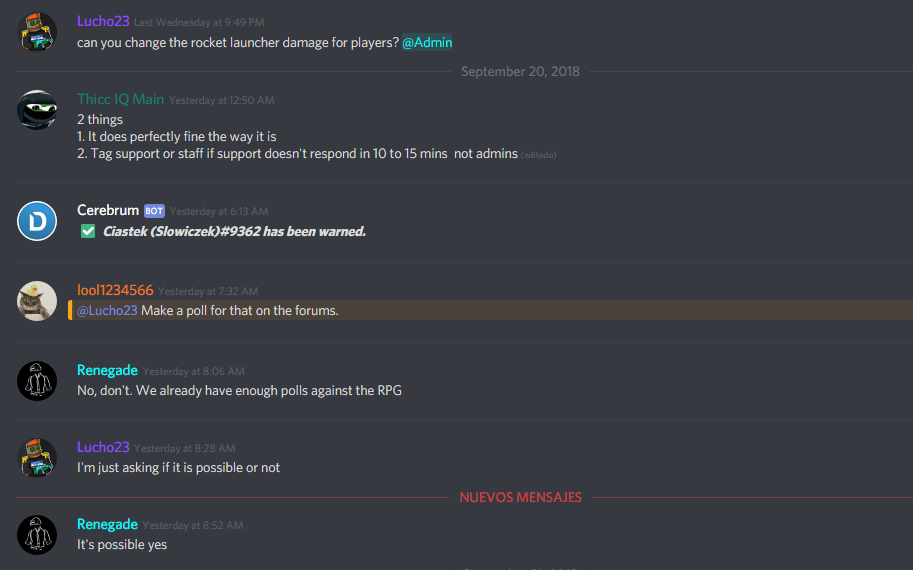Click the lool1234566 username

[115, 290]
